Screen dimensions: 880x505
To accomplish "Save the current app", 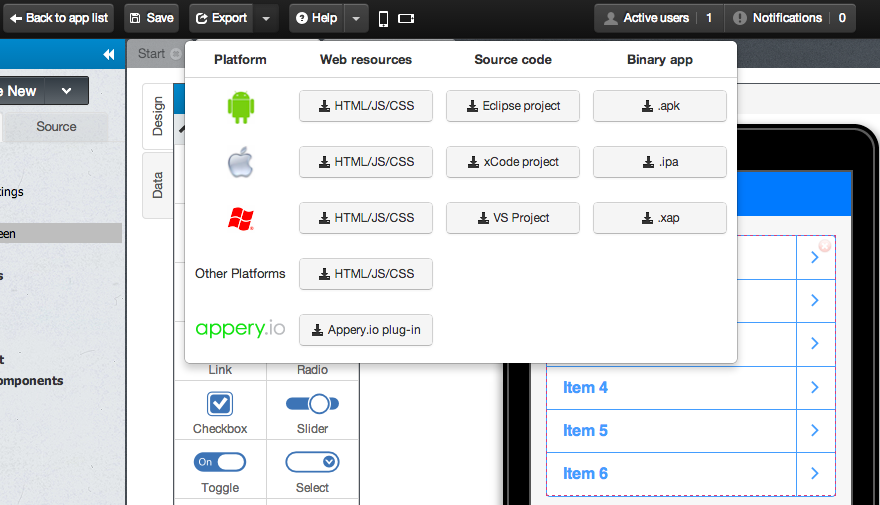I will (151, 18).
